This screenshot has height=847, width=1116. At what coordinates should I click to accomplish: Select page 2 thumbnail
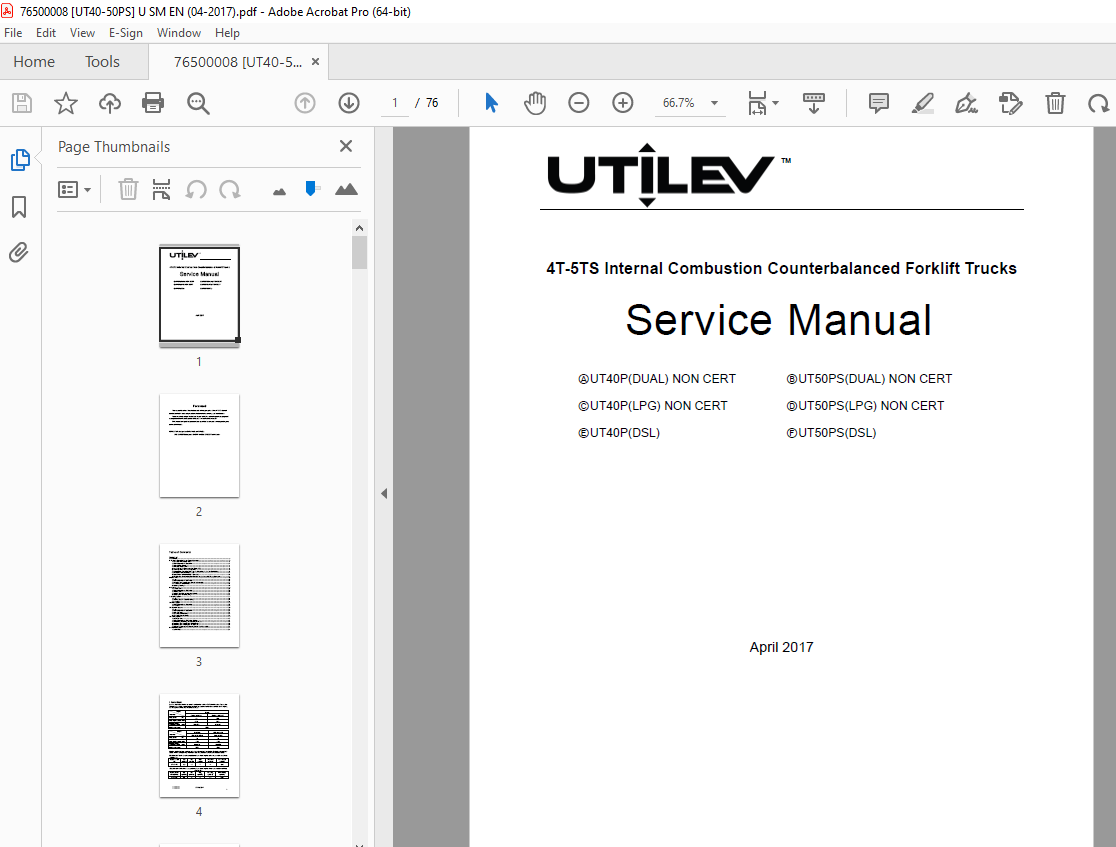(x=199, y=446)
